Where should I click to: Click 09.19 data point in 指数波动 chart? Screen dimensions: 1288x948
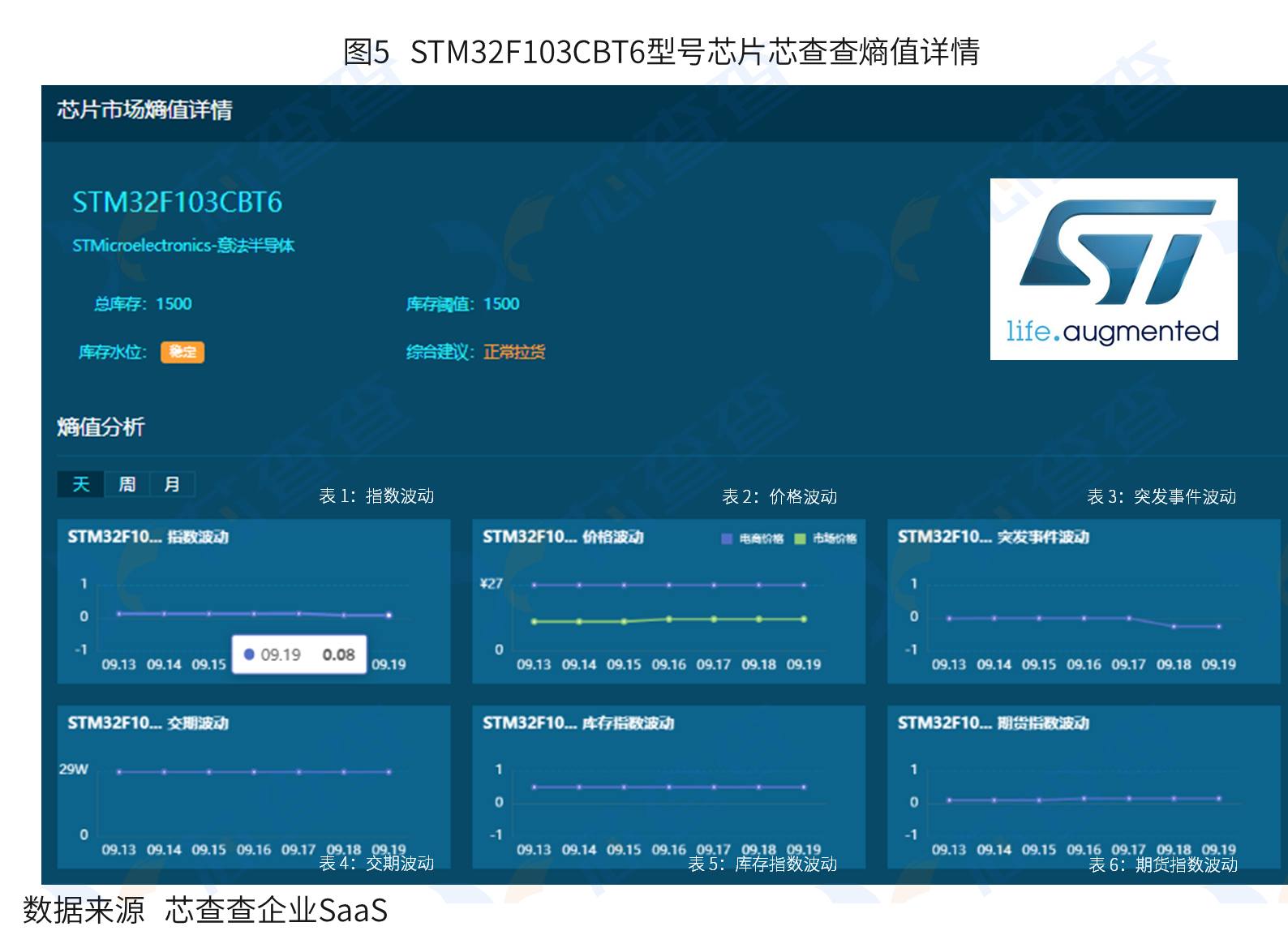[389, 616]
